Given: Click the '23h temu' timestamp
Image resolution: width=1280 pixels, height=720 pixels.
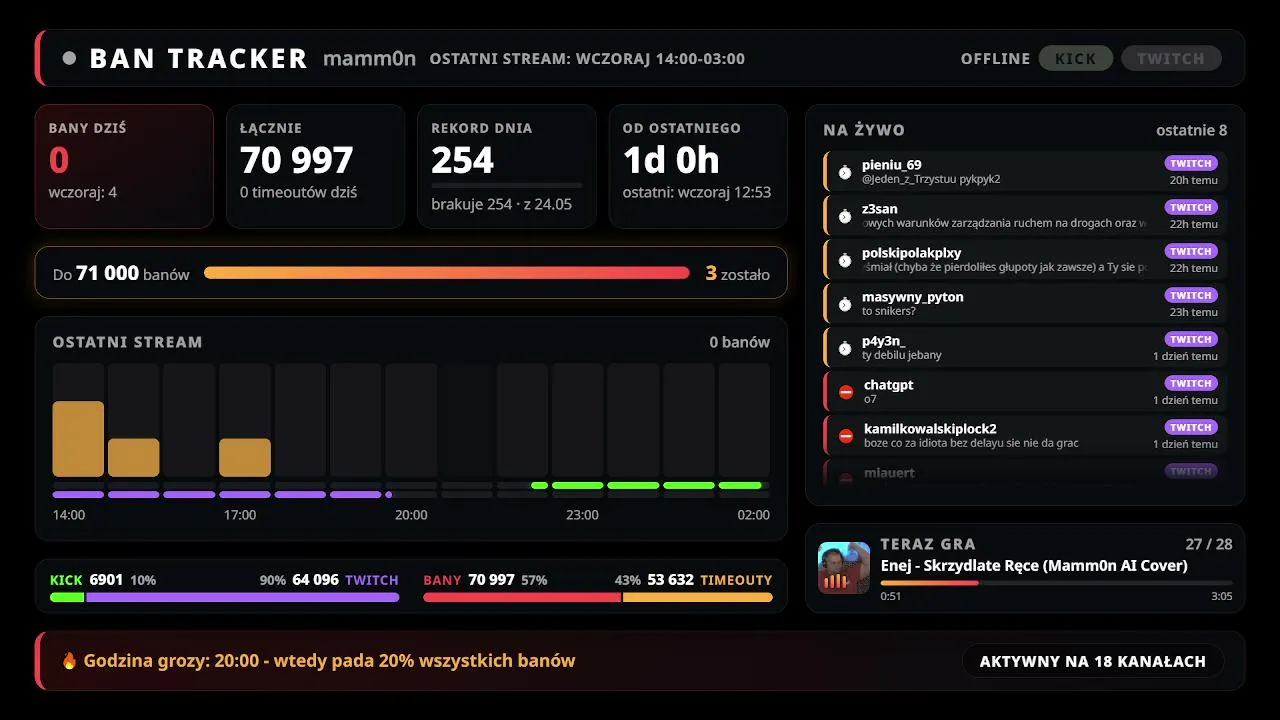Looking at the screenshot, I should click(1194, 312).
